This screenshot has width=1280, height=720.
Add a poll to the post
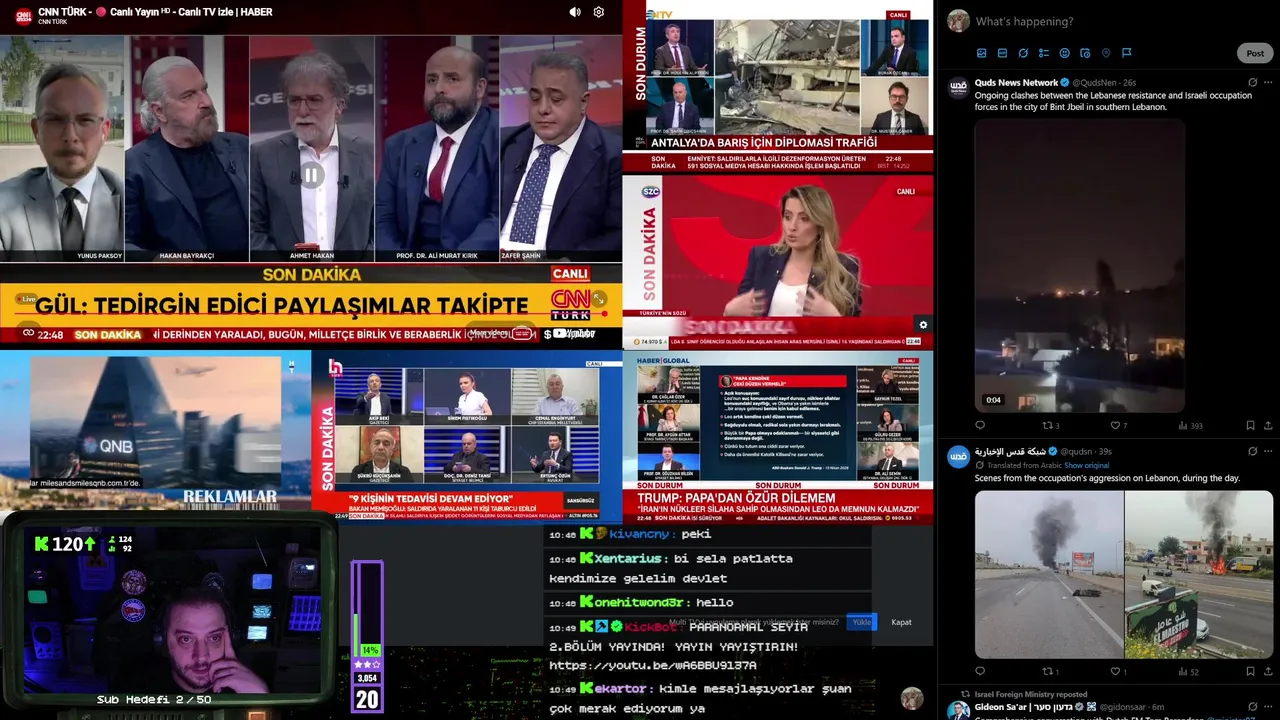(x=1044, y=53)
